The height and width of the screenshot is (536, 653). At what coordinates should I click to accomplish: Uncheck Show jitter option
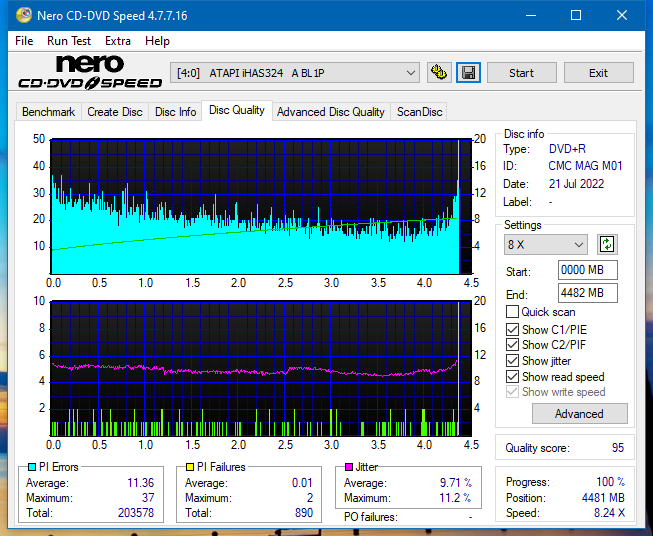click(x=512, y=361)
